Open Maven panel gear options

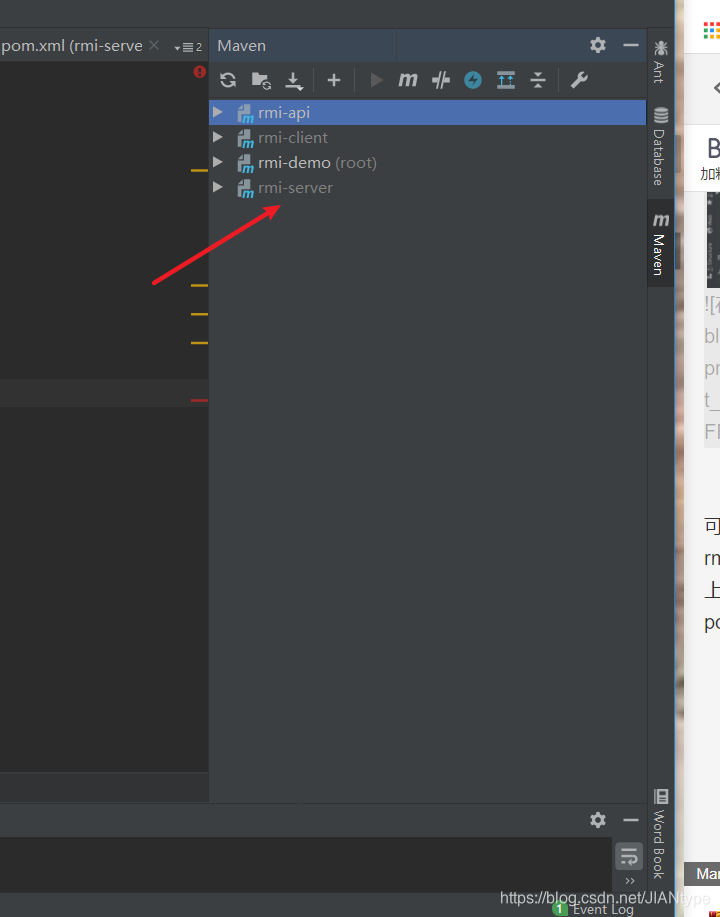click(598, 45)
